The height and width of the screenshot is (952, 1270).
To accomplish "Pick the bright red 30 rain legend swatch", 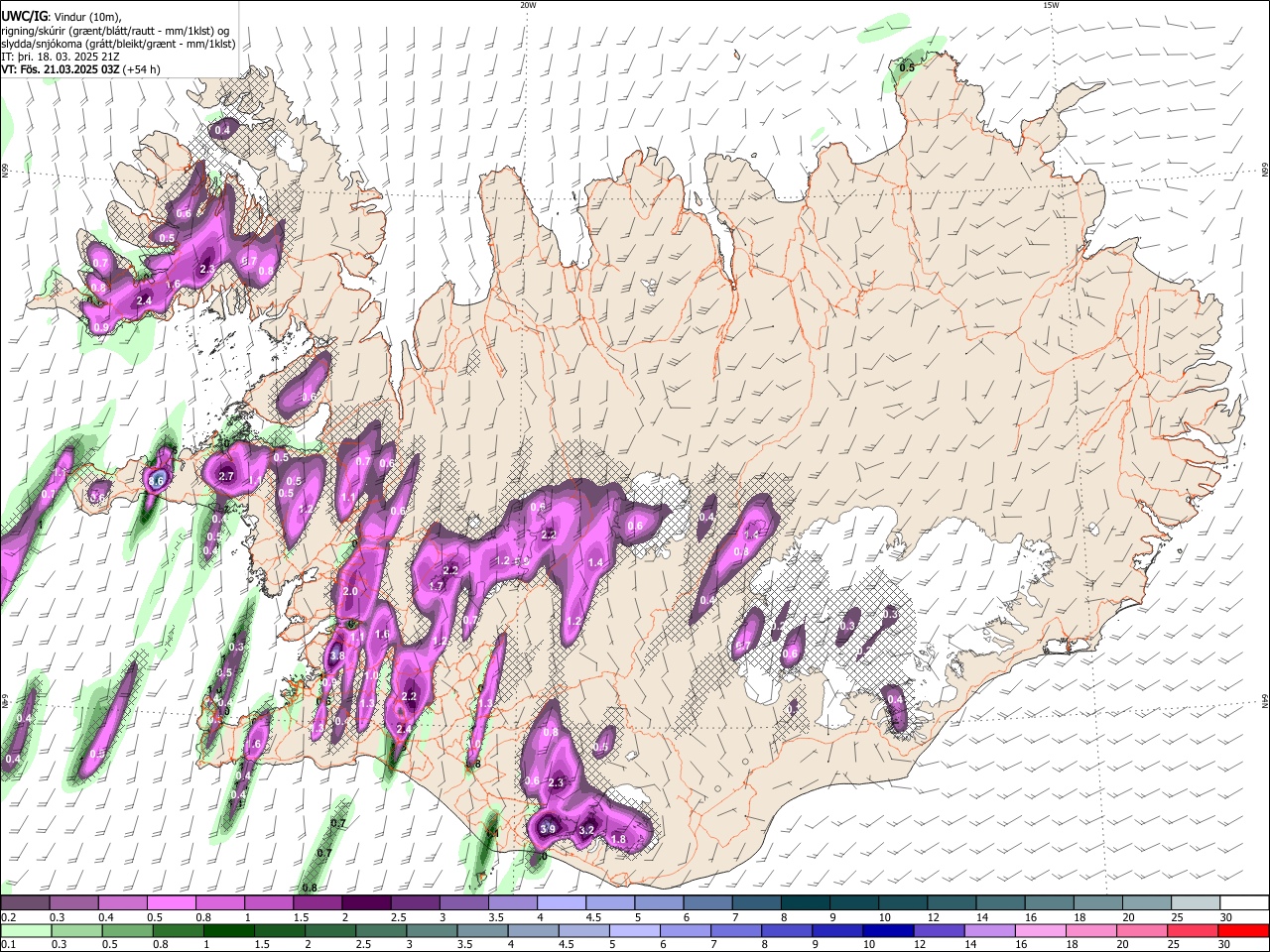I will (x=1243, y=930).
